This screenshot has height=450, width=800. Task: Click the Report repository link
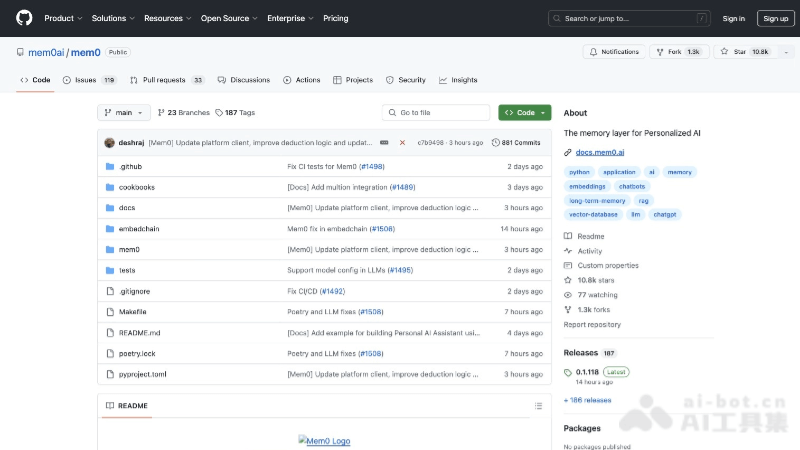tap(592, 324)
